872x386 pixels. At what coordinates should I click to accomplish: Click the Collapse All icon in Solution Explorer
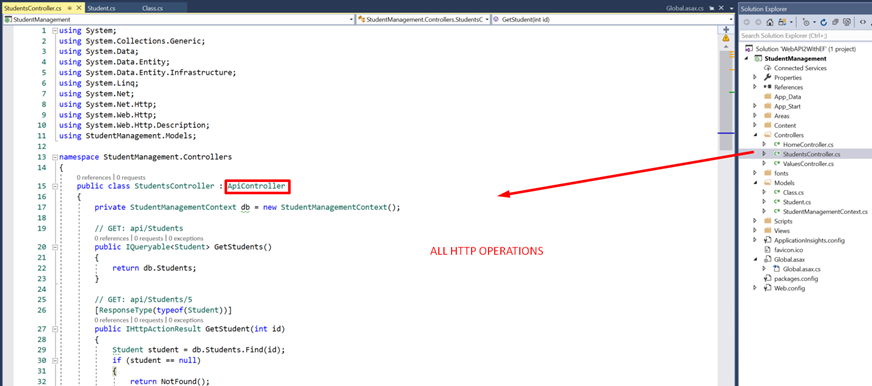coord(835,22)
